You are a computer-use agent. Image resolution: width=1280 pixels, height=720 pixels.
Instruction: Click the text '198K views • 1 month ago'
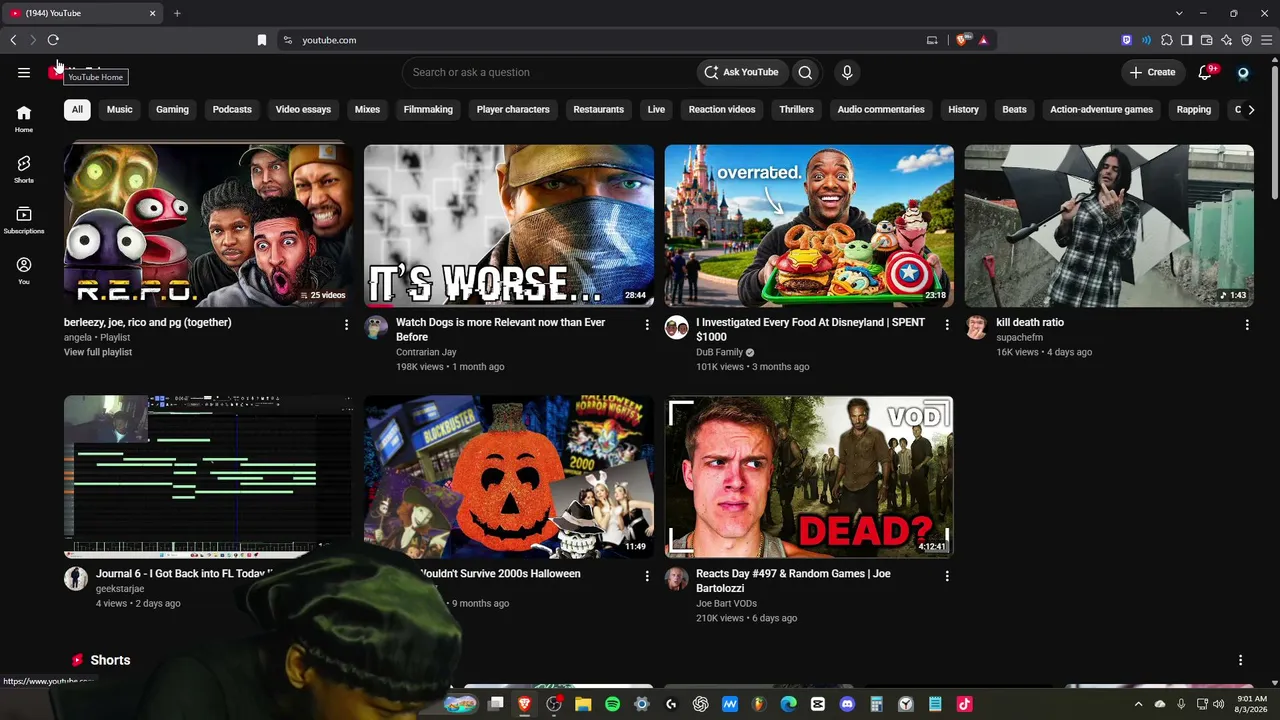450,367
